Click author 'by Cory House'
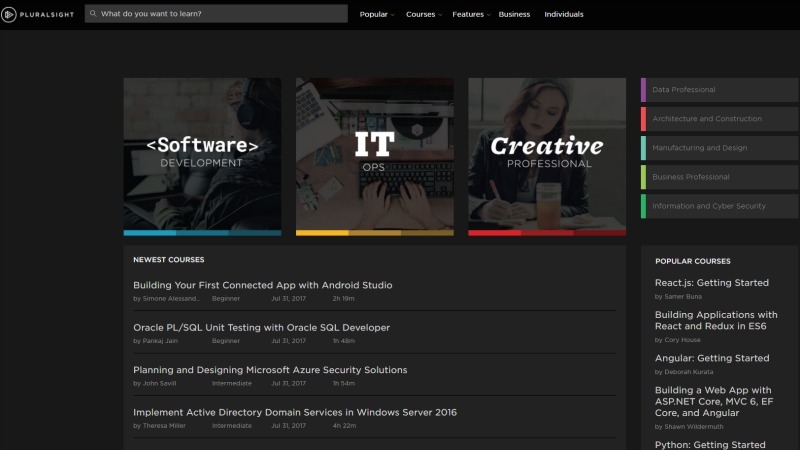Image resolution: width=800 pixels, height=450 pixels. pos(678,340)
